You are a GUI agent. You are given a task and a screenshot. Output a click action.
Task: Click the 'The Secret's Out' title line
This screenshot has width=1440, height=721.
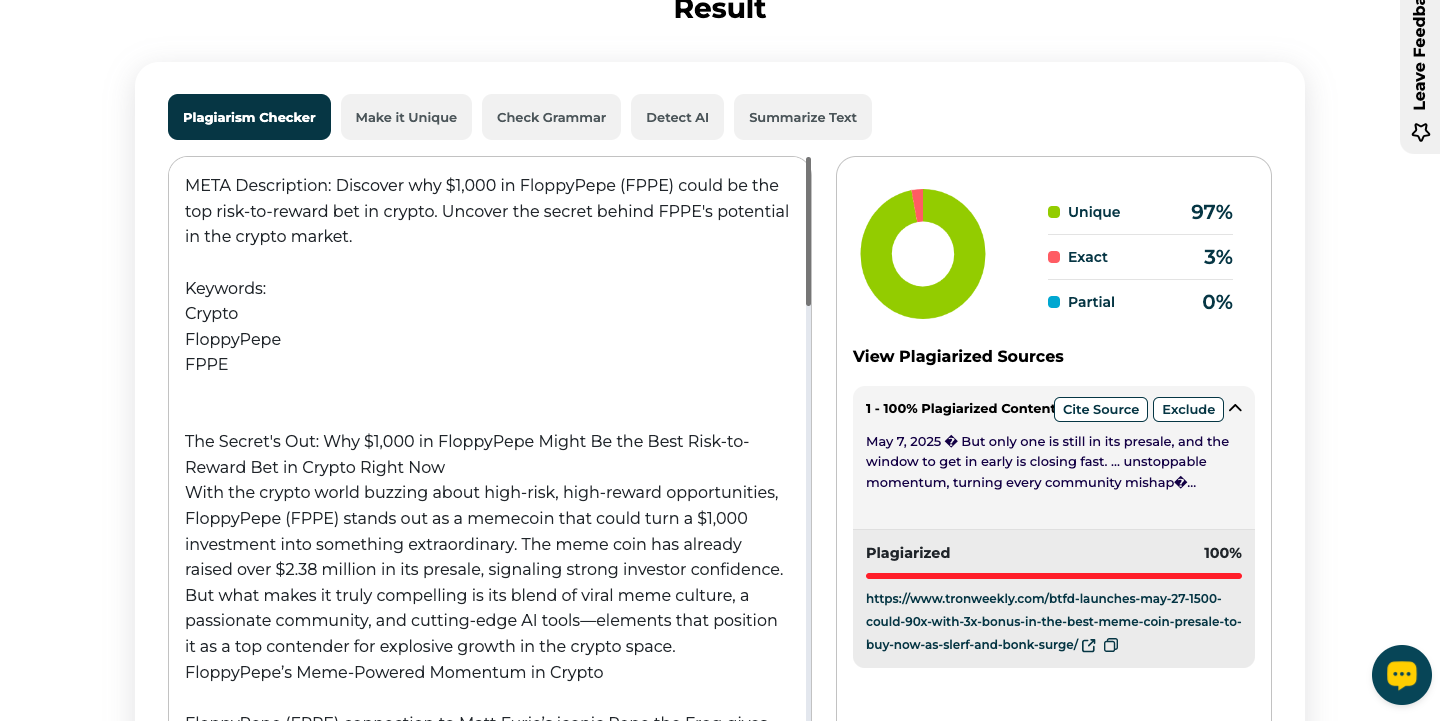click(x=467, y=454)
